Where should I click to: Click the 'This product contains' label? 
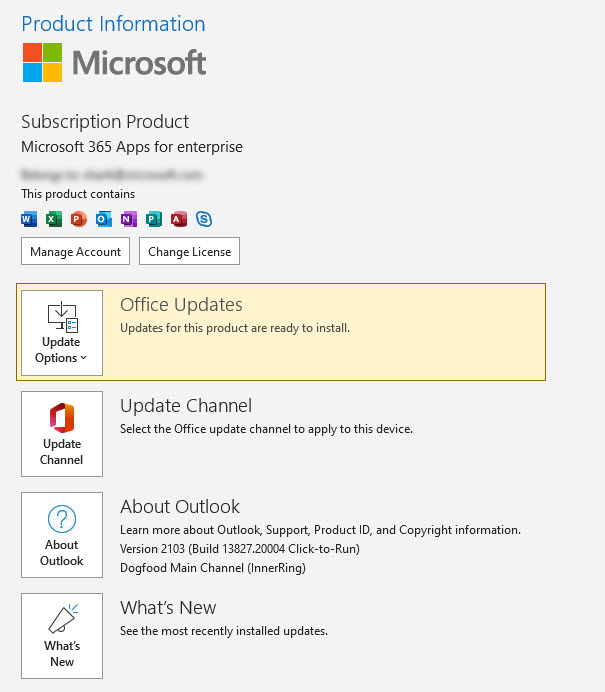point(78,194)
